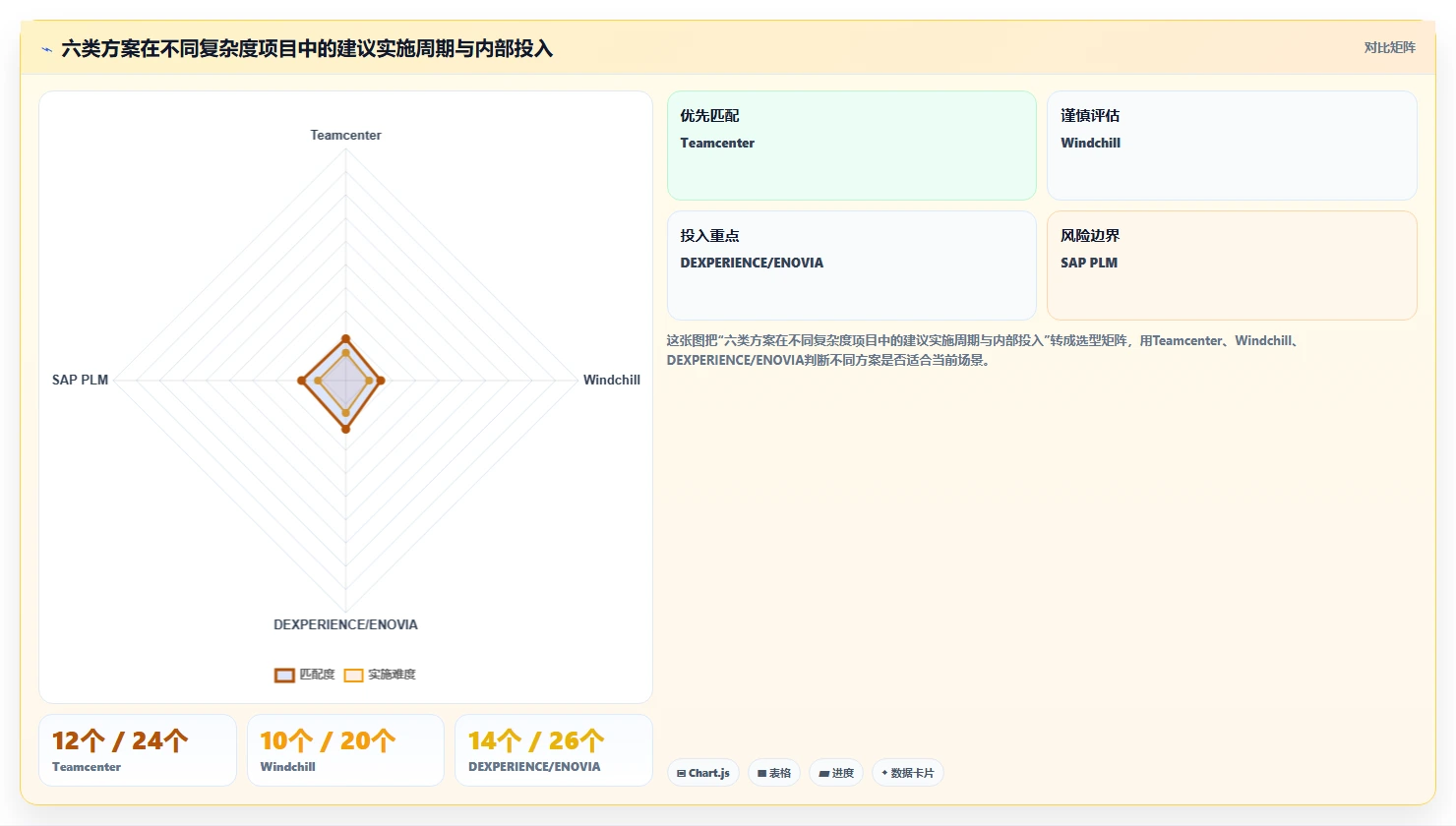Click the 10个 / 20个 Windchill stat card
The image size is (1456, 826).
pos(345,750)
